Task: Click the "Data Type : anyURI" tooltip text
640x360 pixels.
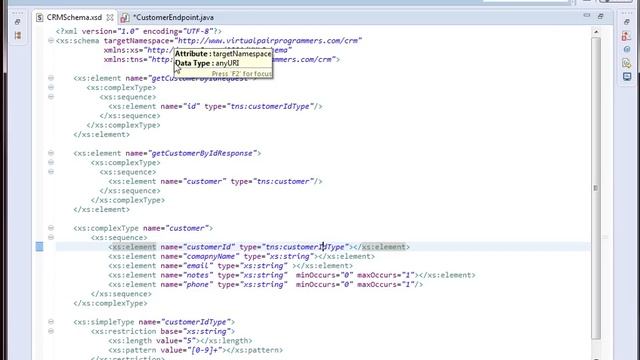Action: 207,63
